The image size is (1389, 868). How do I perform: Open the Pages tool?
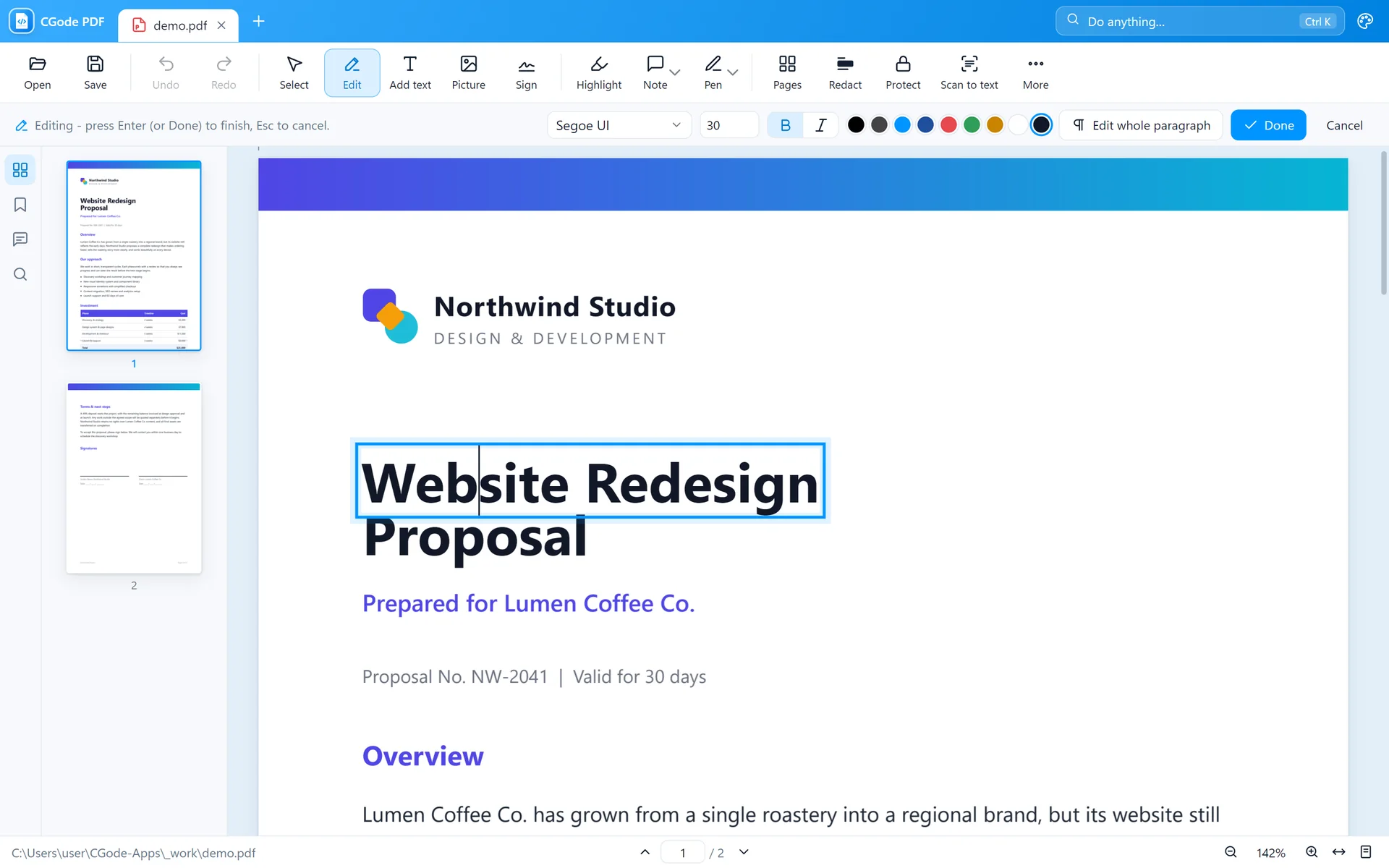787,73
